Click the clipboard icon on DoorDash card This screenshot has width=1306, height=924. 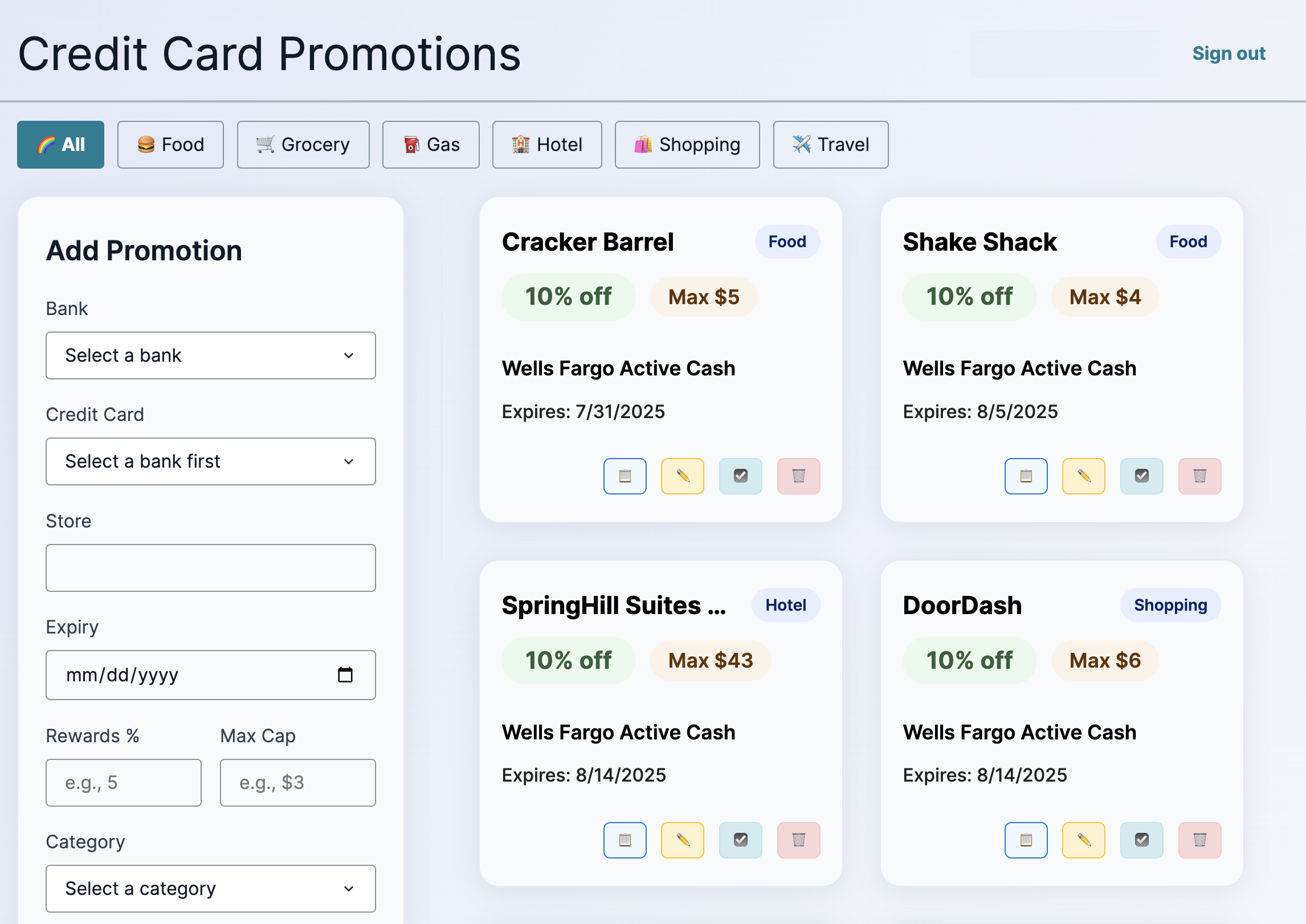(x=1026, y=840)
